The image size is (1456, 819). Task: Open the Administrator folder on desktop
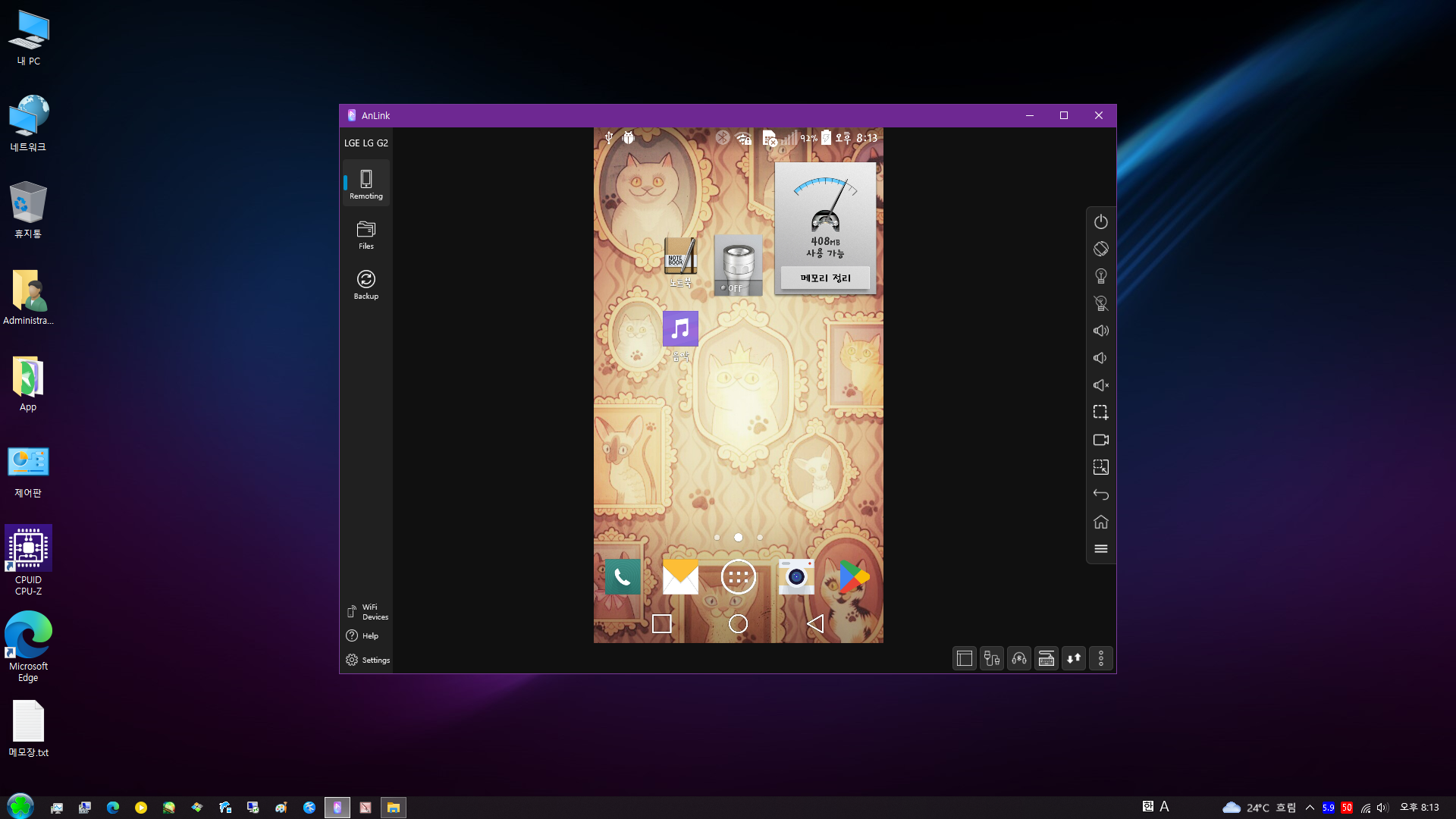coord(29,297)
